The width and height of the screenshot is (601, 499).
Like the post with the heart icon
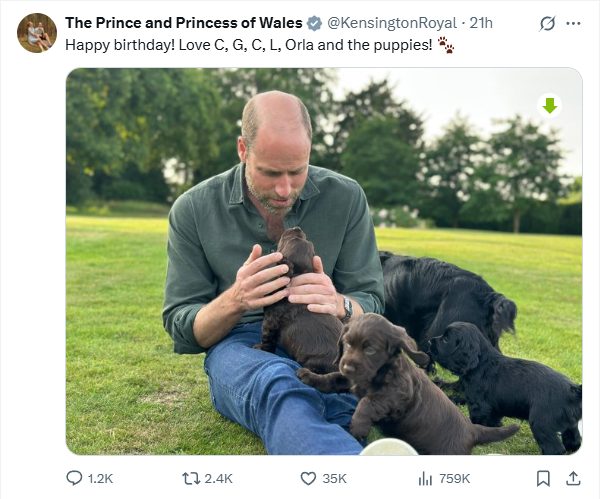pos(308,478)
